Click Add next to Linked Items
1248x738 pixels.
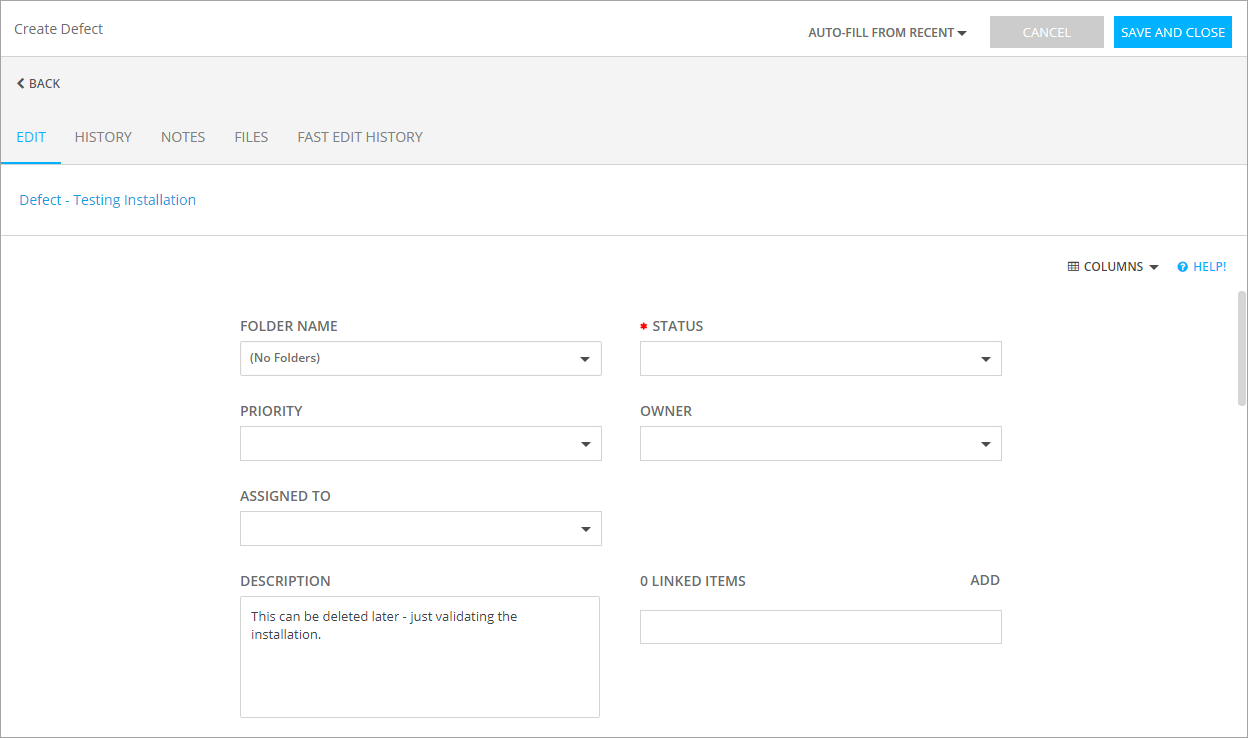[x=984, y=580]
